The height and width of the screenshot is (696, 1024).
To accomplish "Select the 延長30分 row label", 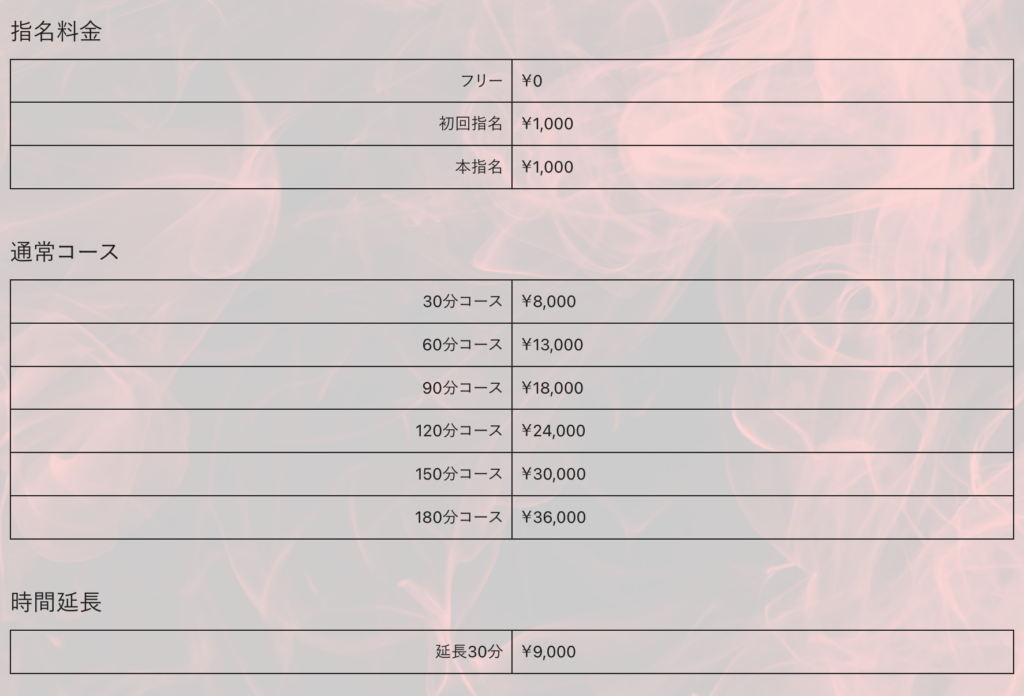I will pyautogui.click(x=469, y=652).
